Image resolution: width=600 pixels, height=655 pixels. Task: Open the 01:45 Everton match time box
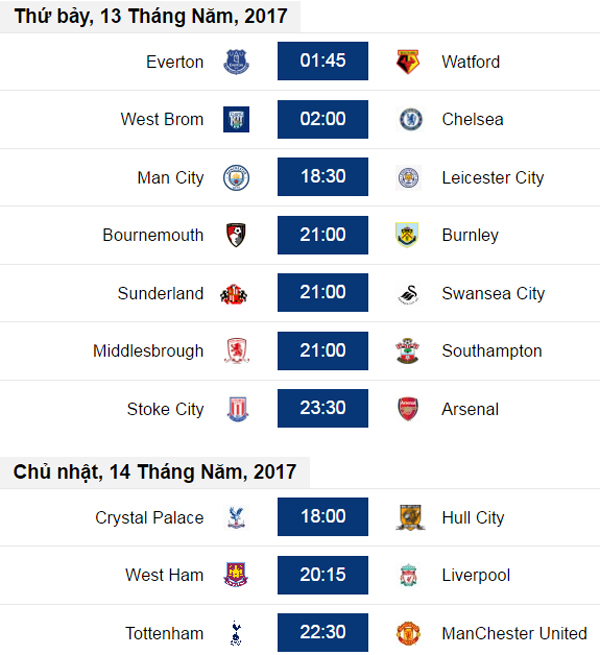[x=323, y=61]
